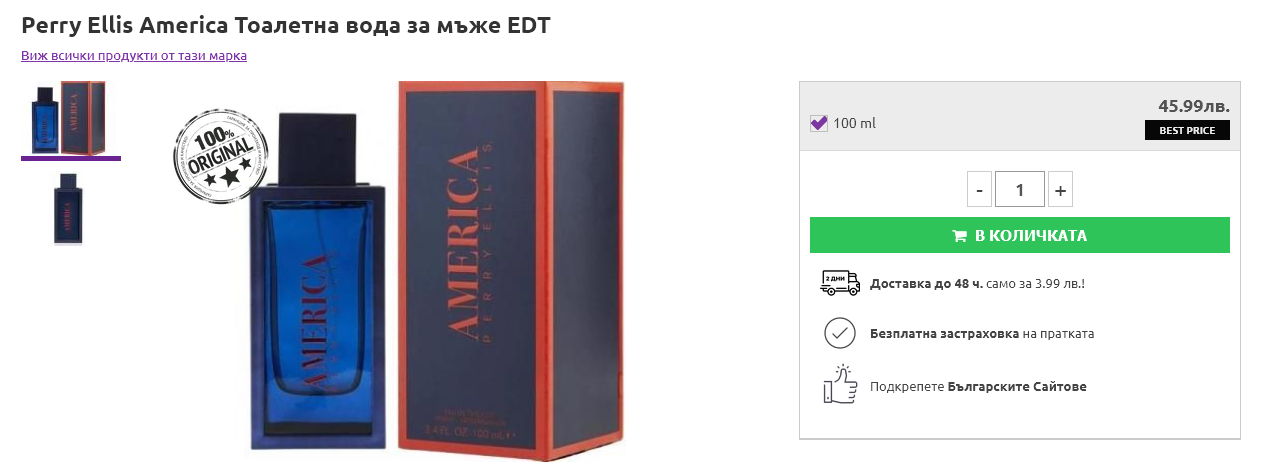Select the second thumbnail showing bottle only
Screen dimensions: 1275x472
(69, 208)
